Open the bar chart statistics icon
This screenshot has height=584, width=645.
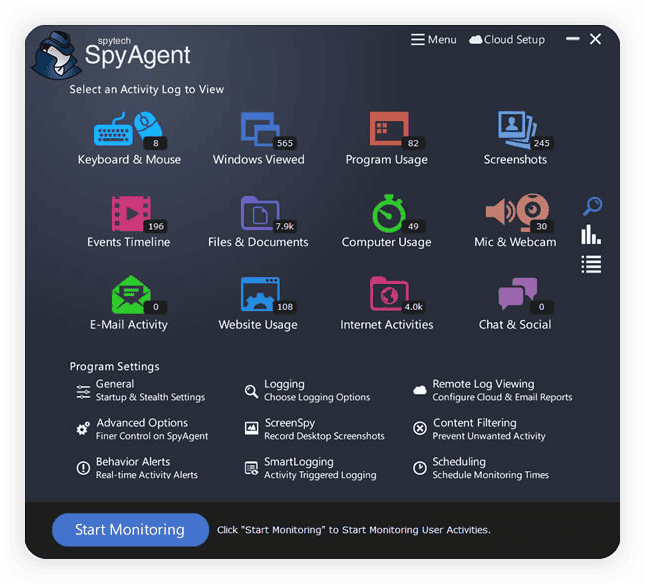tap(591, 234)
